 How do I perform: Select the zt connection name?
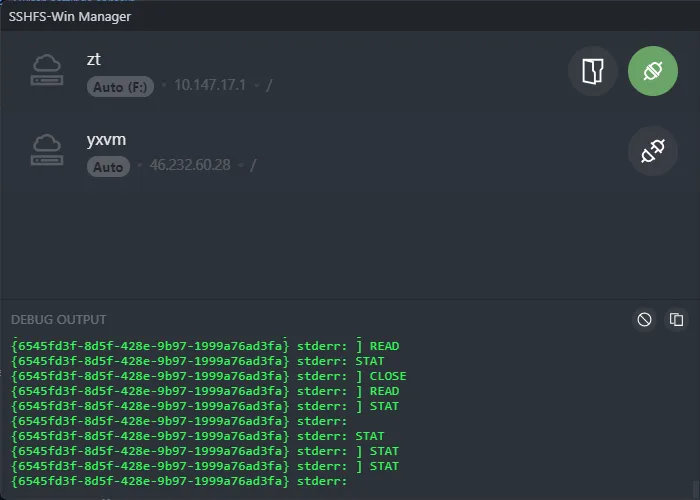click(94, 59)
